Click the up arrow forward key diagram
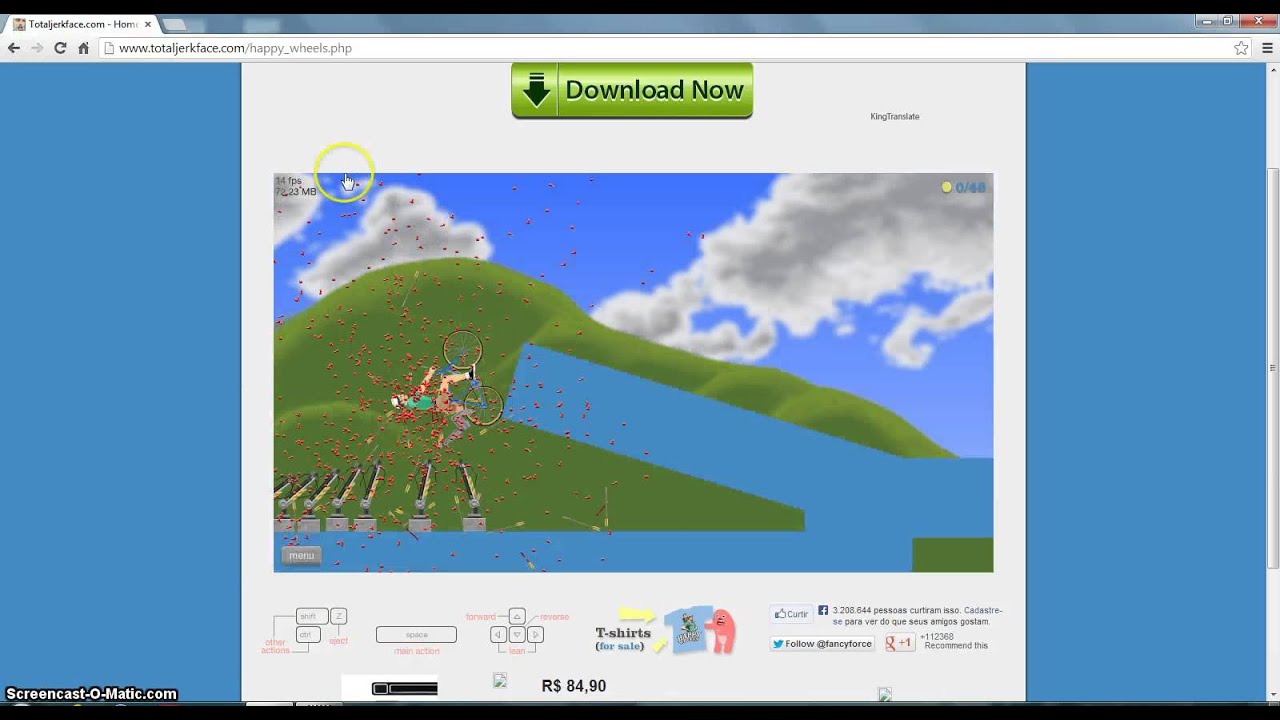 tap(517, 616)
